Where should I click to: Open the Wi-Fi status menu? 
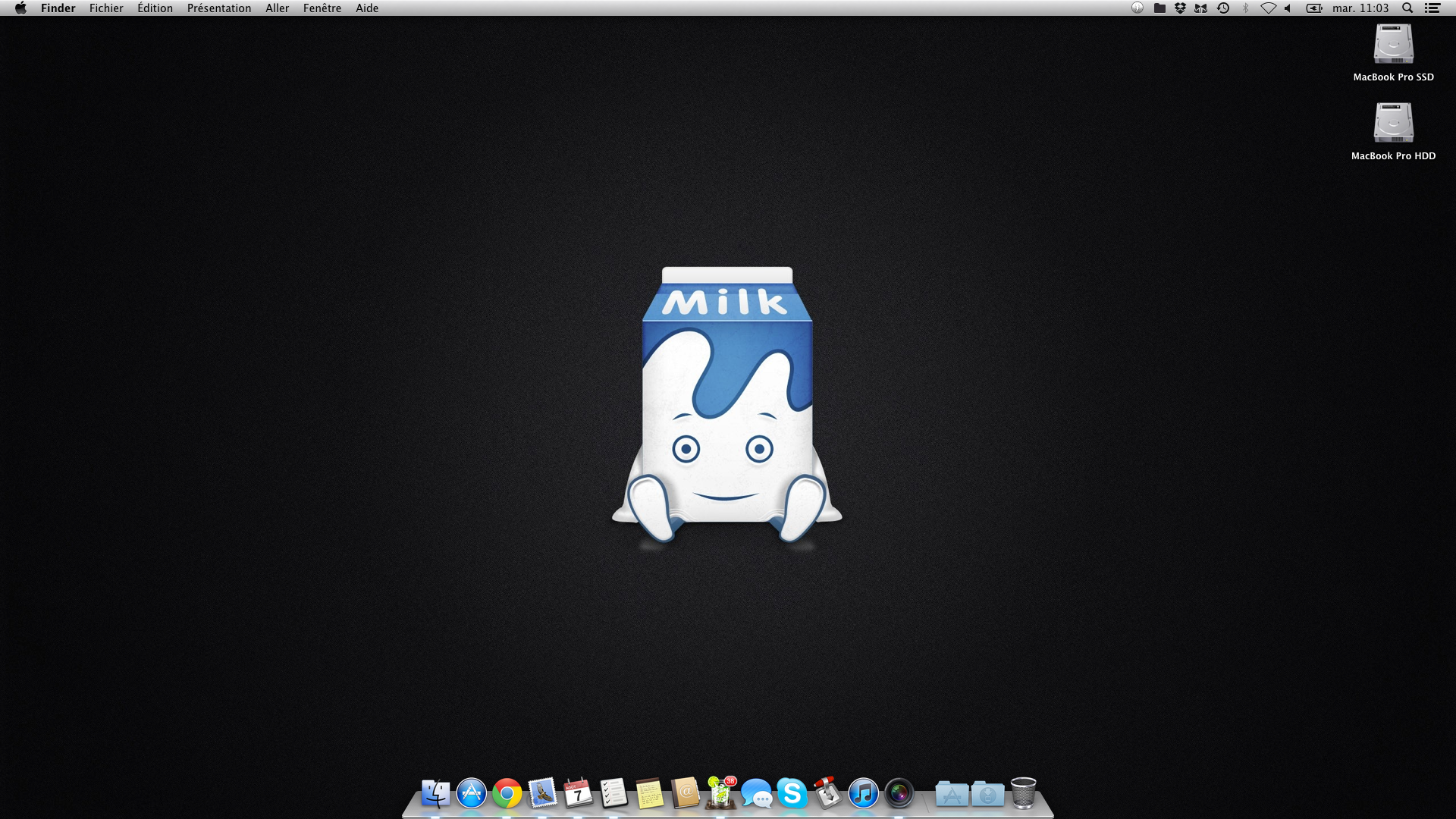[x=1268, y=8]
